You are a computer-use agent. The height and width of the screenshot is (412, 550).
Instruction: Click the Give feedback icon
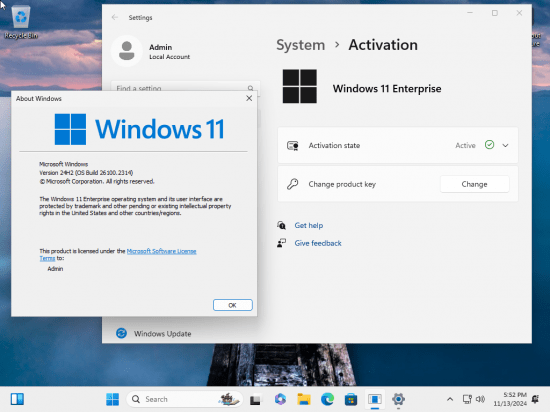pyautogui.click(x=281, y=243)
